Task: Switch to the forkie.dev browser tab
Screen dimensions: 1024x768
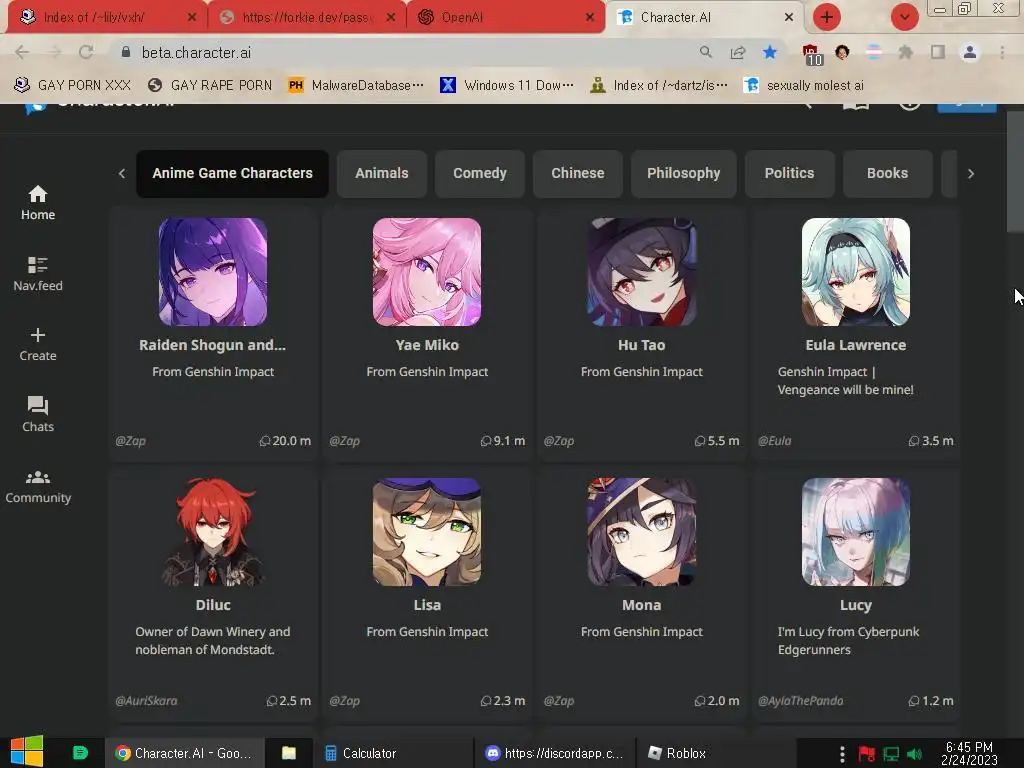Action: (x=306, y=17)
